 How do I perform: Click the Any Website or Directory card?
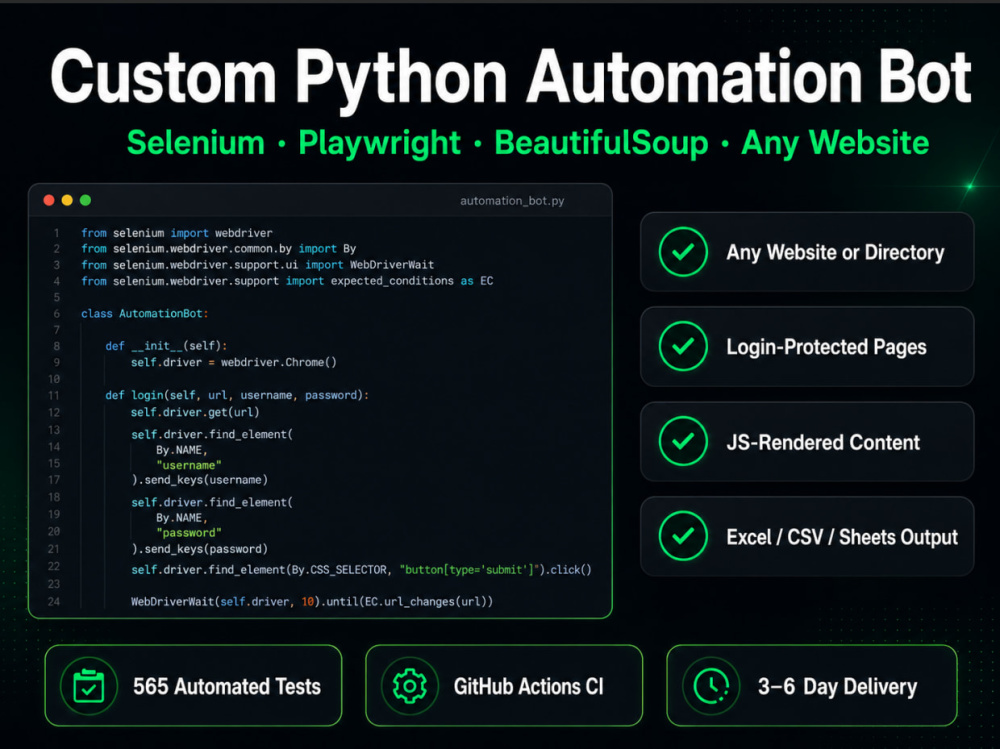(807, 252)
